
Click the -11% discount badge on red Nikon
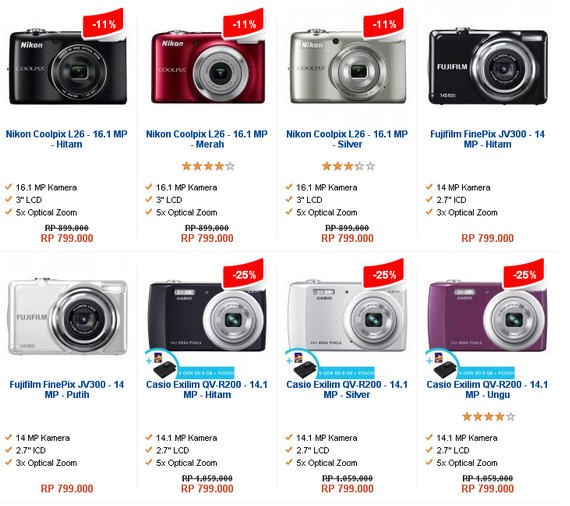(x=244, y=23)
